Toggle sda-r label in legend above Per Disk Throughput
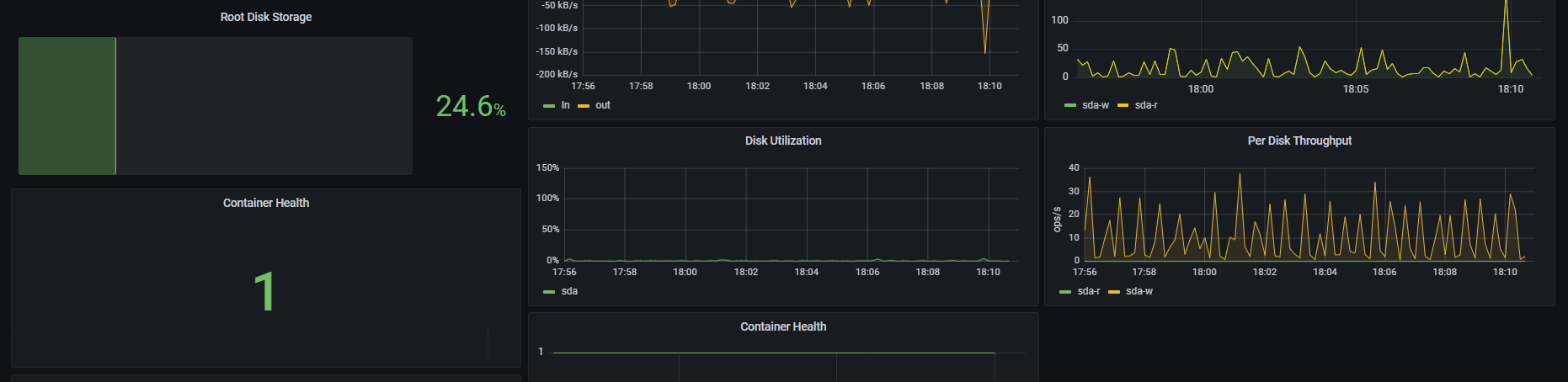This screenshot has width=1568, height=382. (1146, 105)
